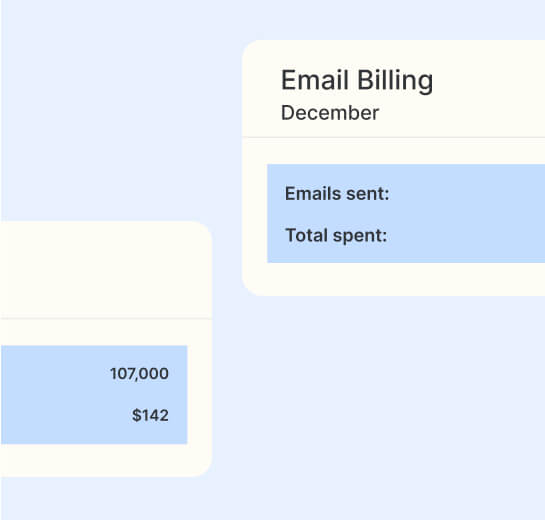
Task: Select the $142 total value
Action: click(150, 415)
